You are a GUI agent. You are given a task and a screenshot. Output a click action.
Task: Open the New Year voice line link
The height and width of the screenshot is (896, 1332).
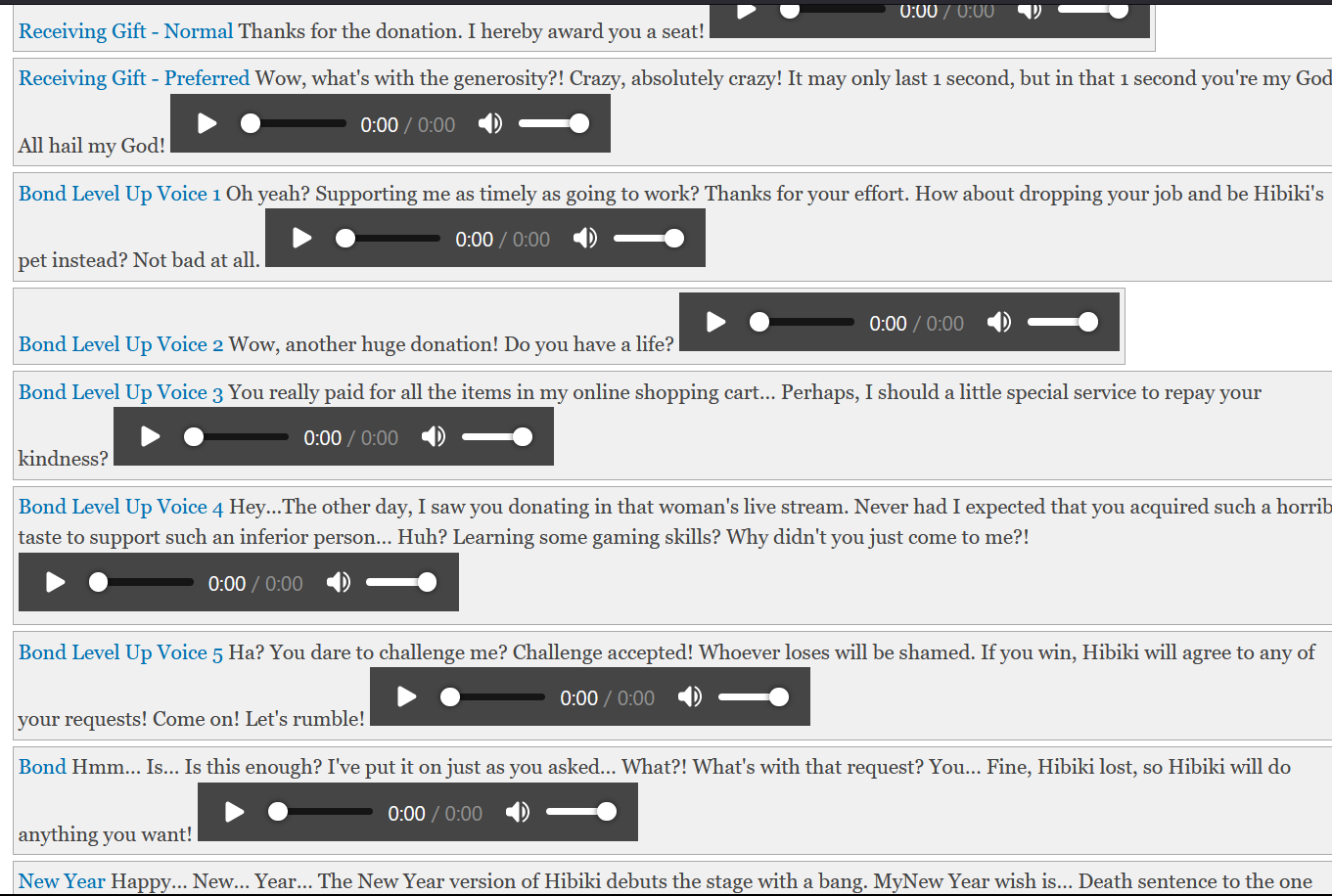62,881
